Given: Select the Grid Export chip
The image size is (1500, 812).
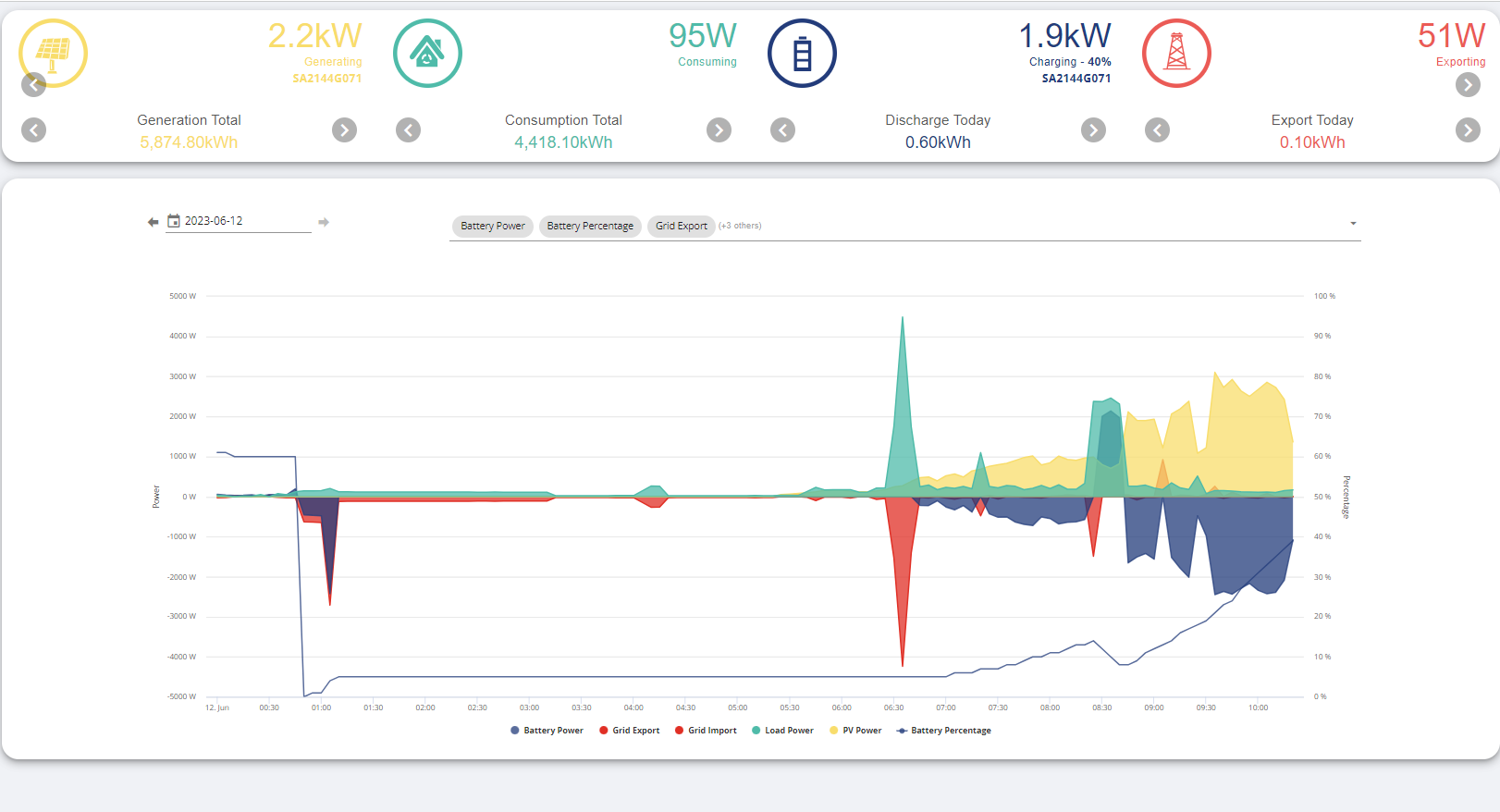Looking at the screenshot, I should [682, 226].
